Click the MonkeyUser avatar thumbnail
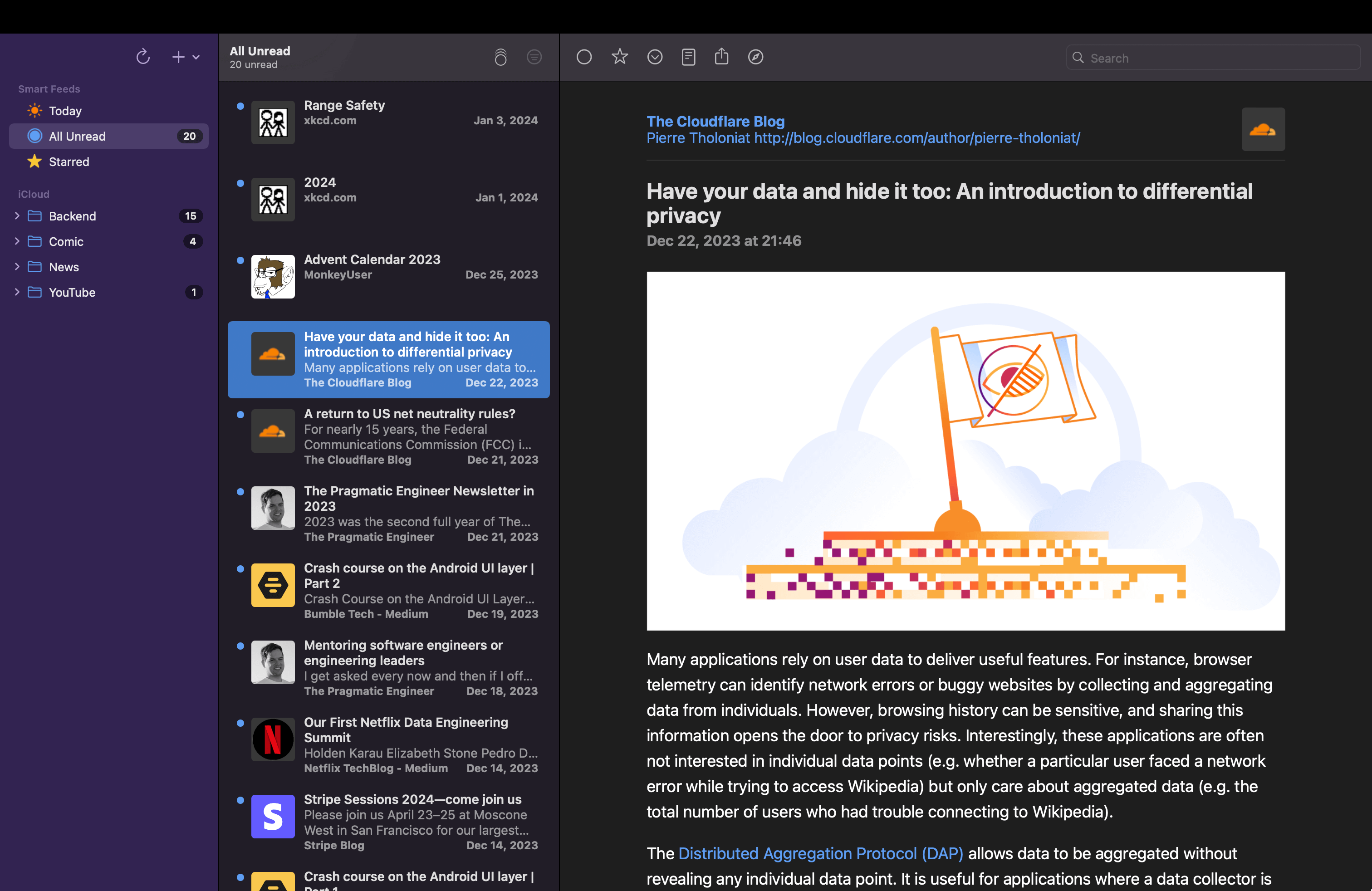 point(273,277)
